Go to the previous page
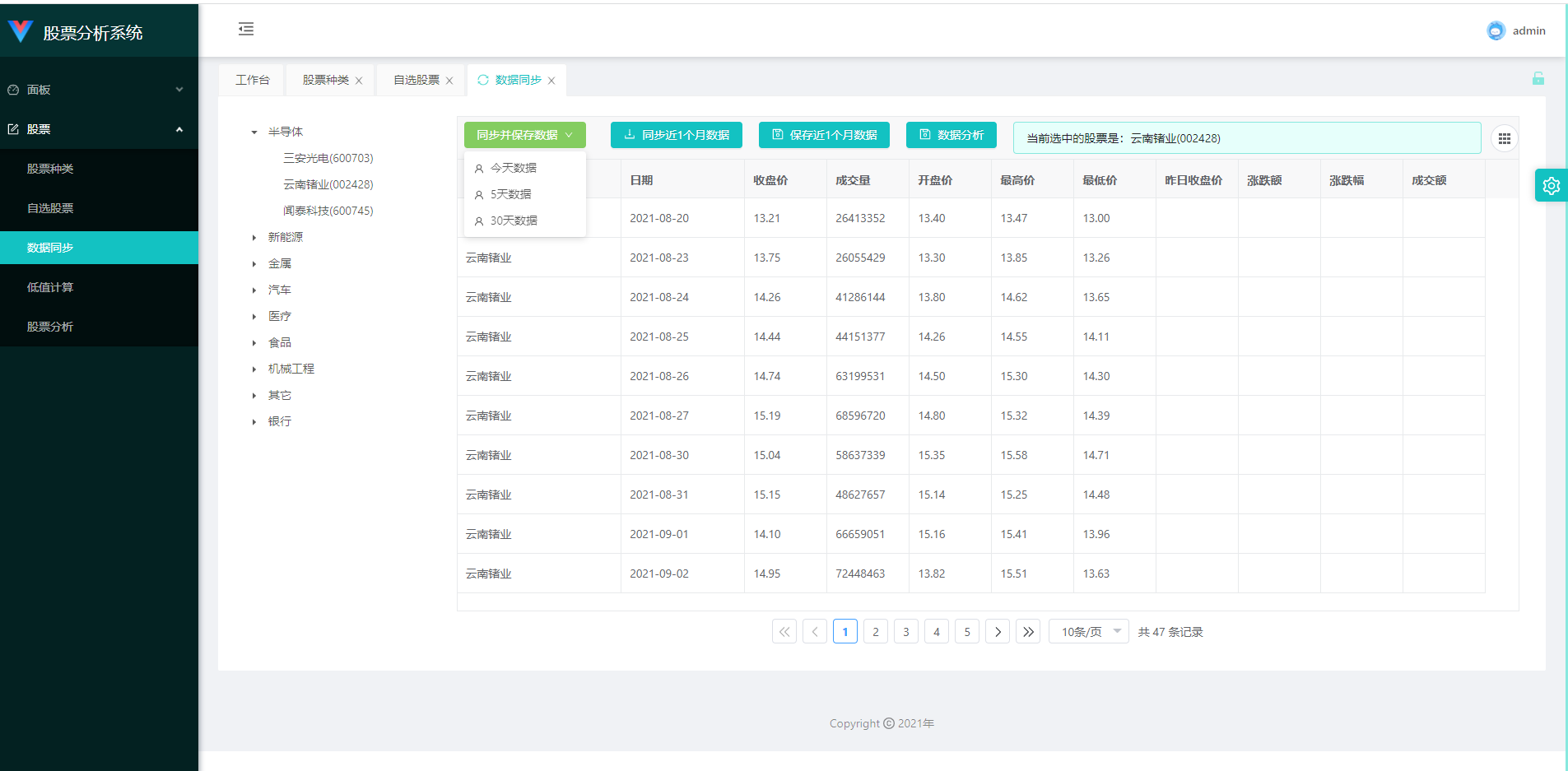The height and width of the screenshot is (771, 1568). [x=815, y=632]
